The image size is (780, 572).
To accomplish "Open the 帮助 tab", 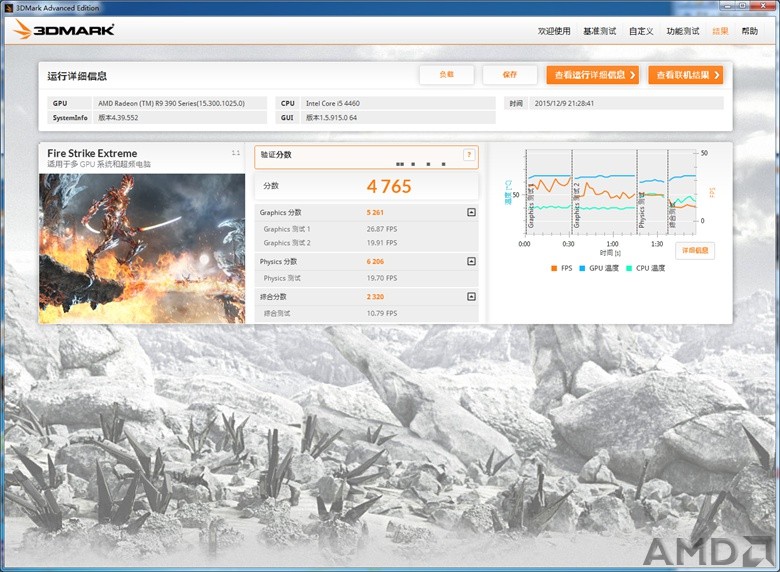I will point(749,31).
